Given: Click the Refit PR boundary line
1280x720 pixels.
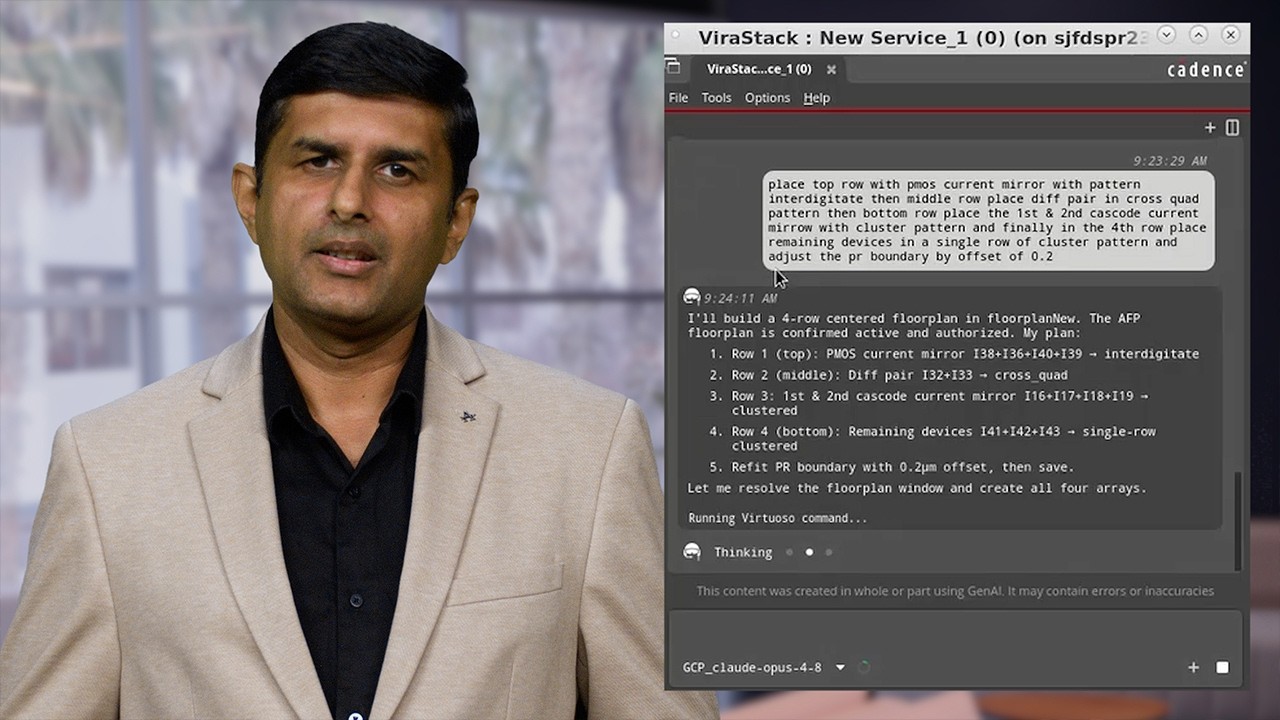Looking at the screenshot, I should pyautogui.click(x=891, y=467).
